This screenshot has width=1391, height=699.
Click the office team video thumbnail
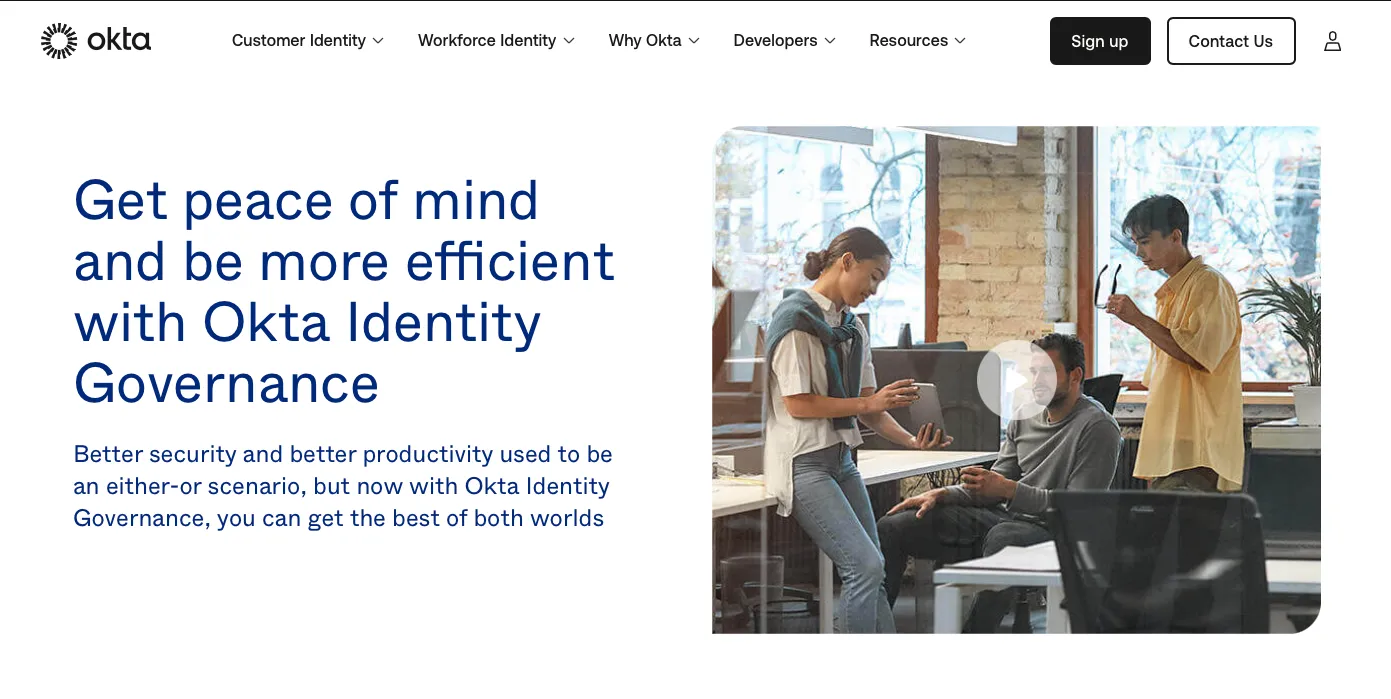click(x=1016, y=380)
